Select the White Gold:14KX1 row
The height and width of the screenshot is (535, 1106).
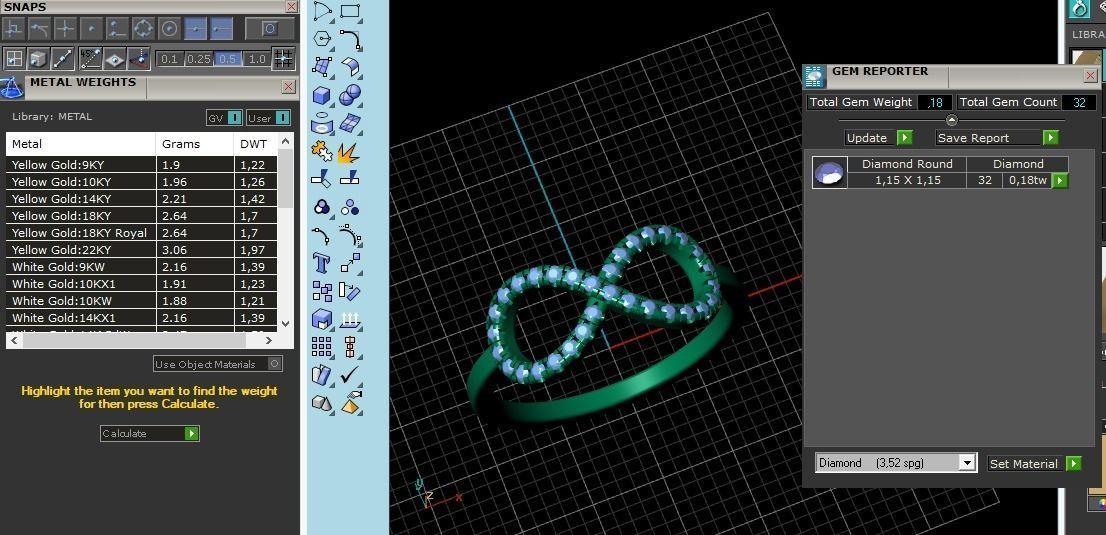pos(141,318)
